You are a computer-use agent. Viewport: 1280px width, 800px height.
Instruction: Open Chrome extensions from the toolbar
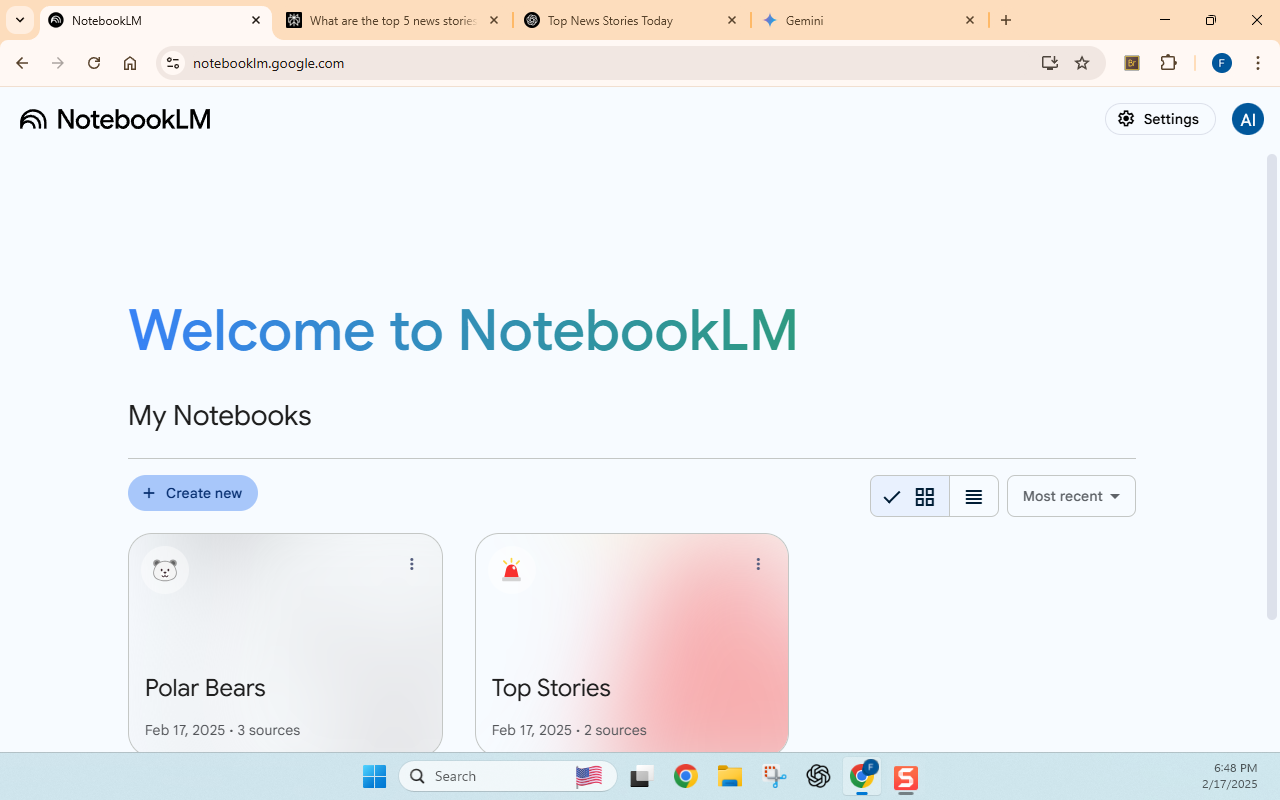click(1168, 62)
